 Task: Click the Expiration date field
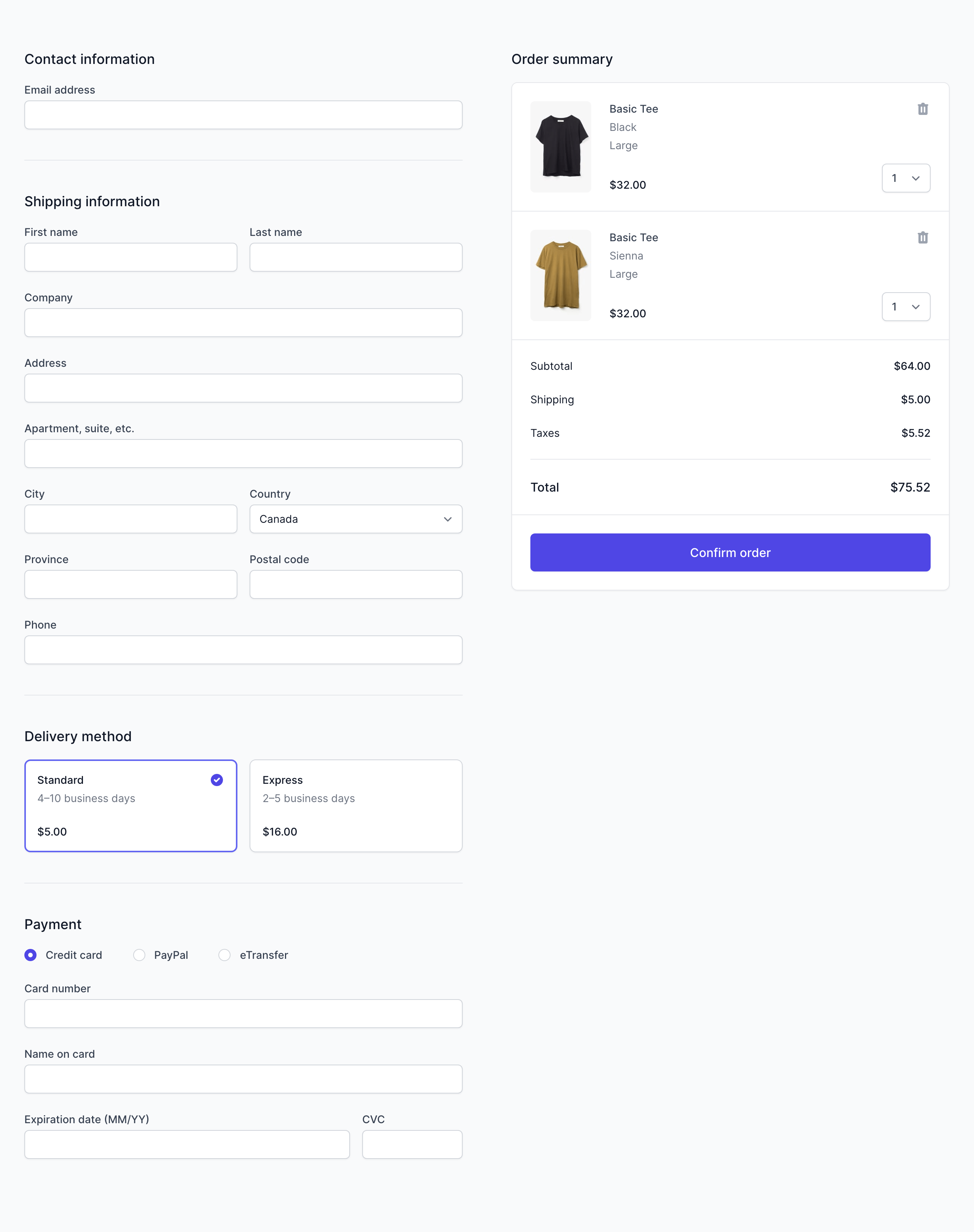point(186,1144)
